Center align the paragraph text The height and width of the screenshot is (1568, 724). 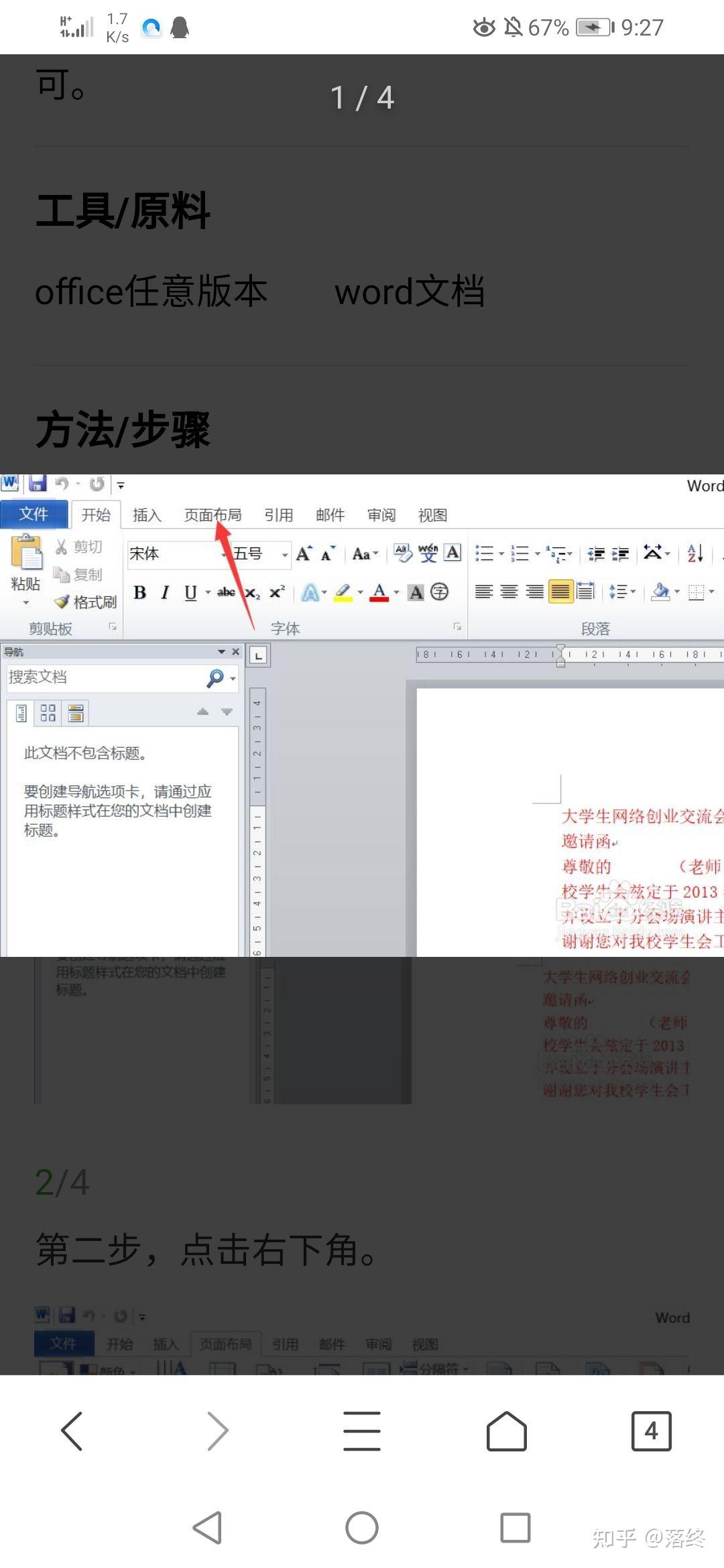(509, 592)
